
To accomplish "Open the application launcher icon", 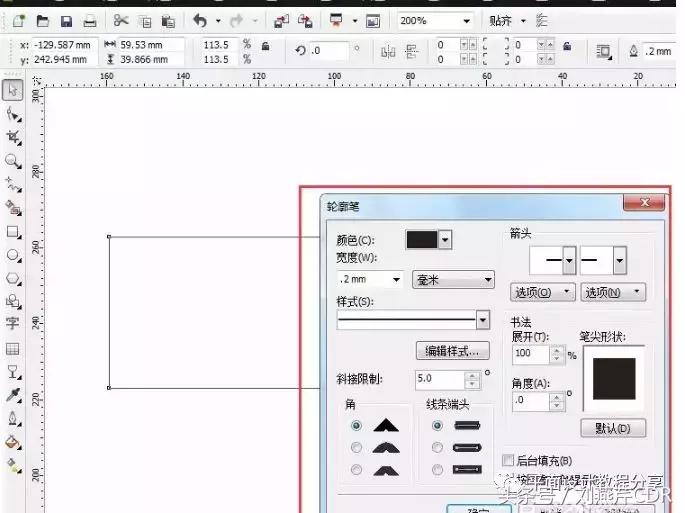I will 336,21.
